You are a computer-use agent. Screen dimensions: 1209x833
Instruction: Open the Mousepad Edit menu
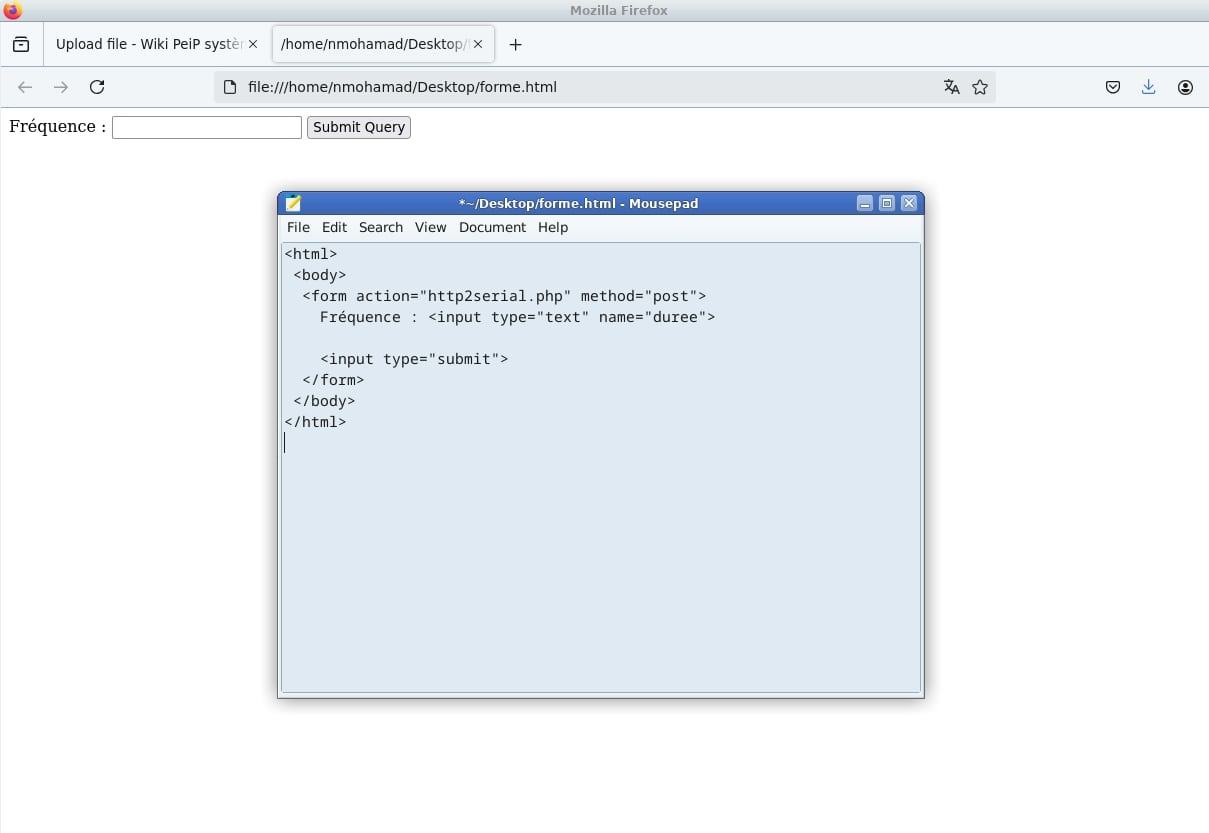tap(334, 227)
